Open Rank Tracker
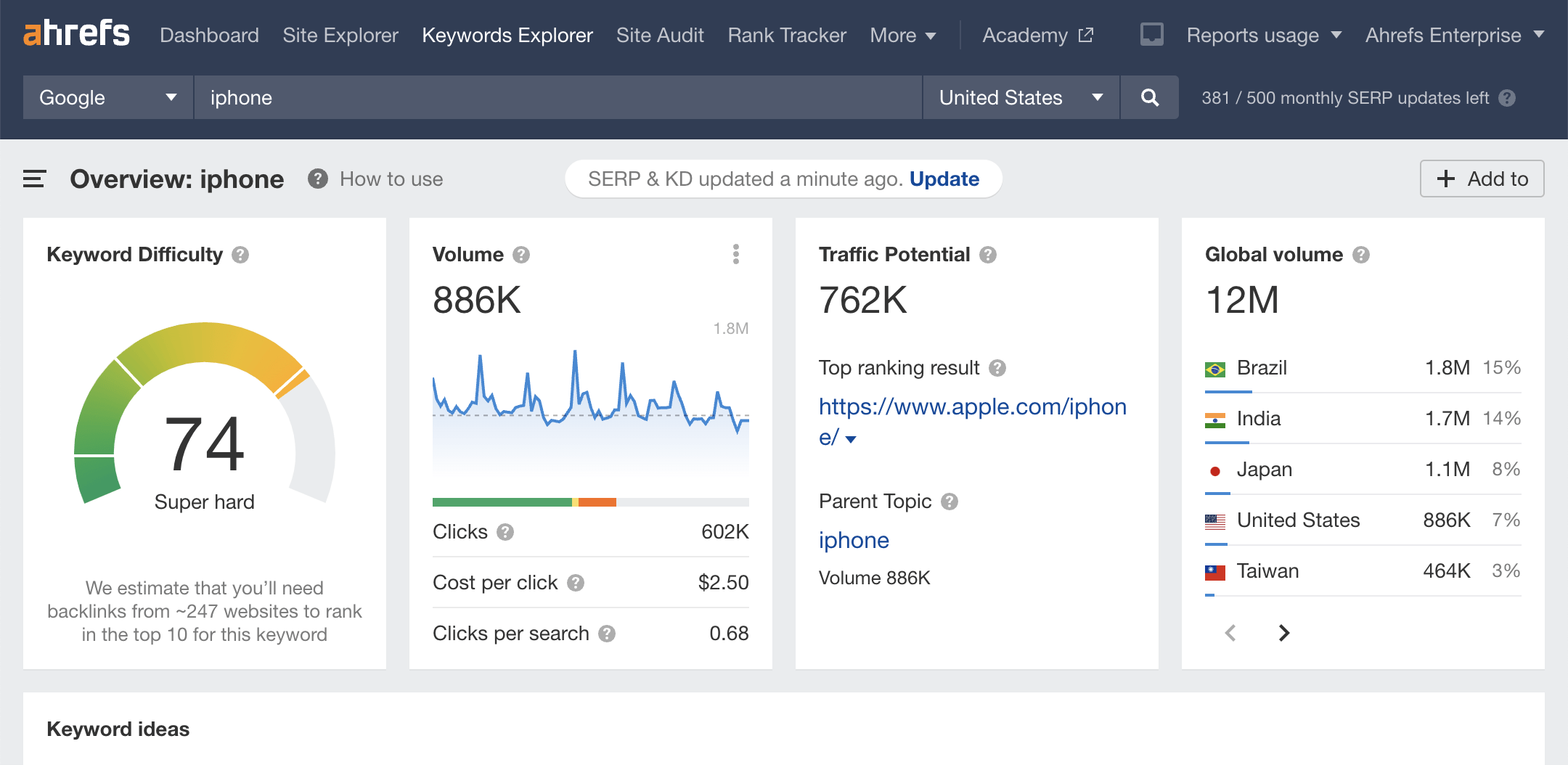This screenshot has width=1568, height=765. coord(785,35)
